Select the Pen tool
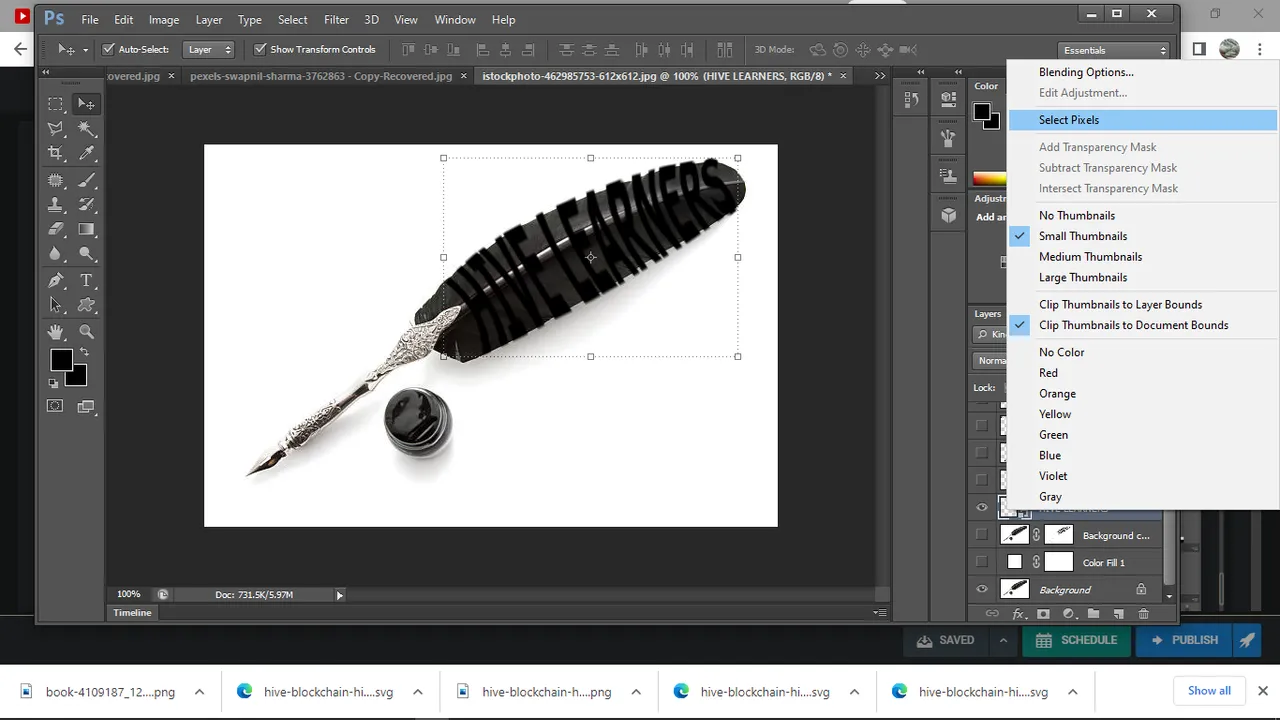1280x720 pixels. 56,281
